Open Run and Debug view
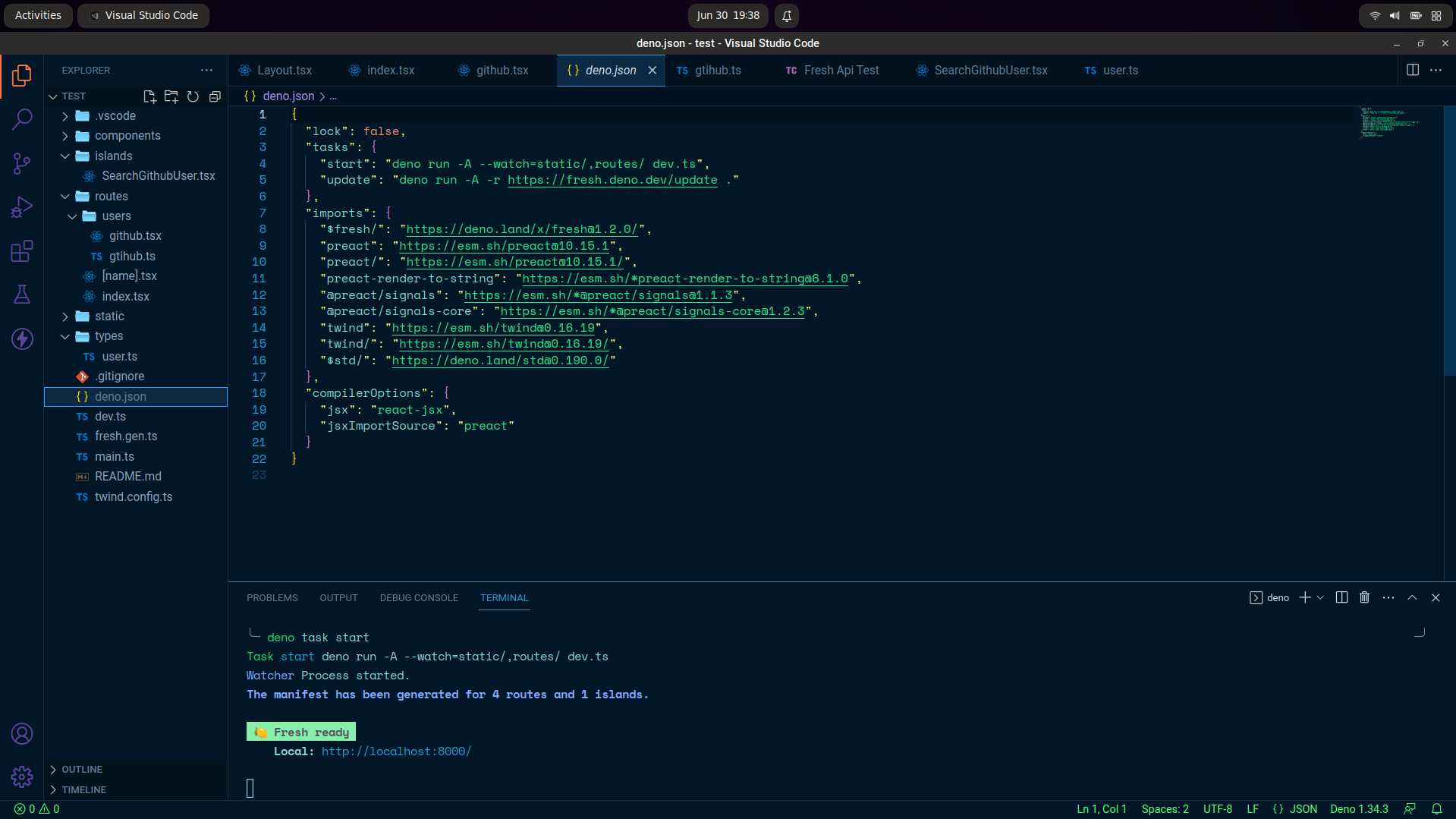Image resolution: width=1456 pixels, height=819 pixels. tap(22, 206)
